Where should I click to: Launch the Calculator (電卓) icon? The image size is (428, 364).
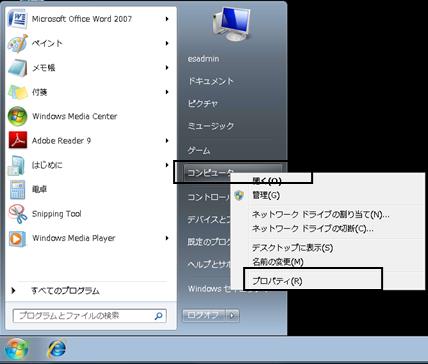(x=17, y=189)
